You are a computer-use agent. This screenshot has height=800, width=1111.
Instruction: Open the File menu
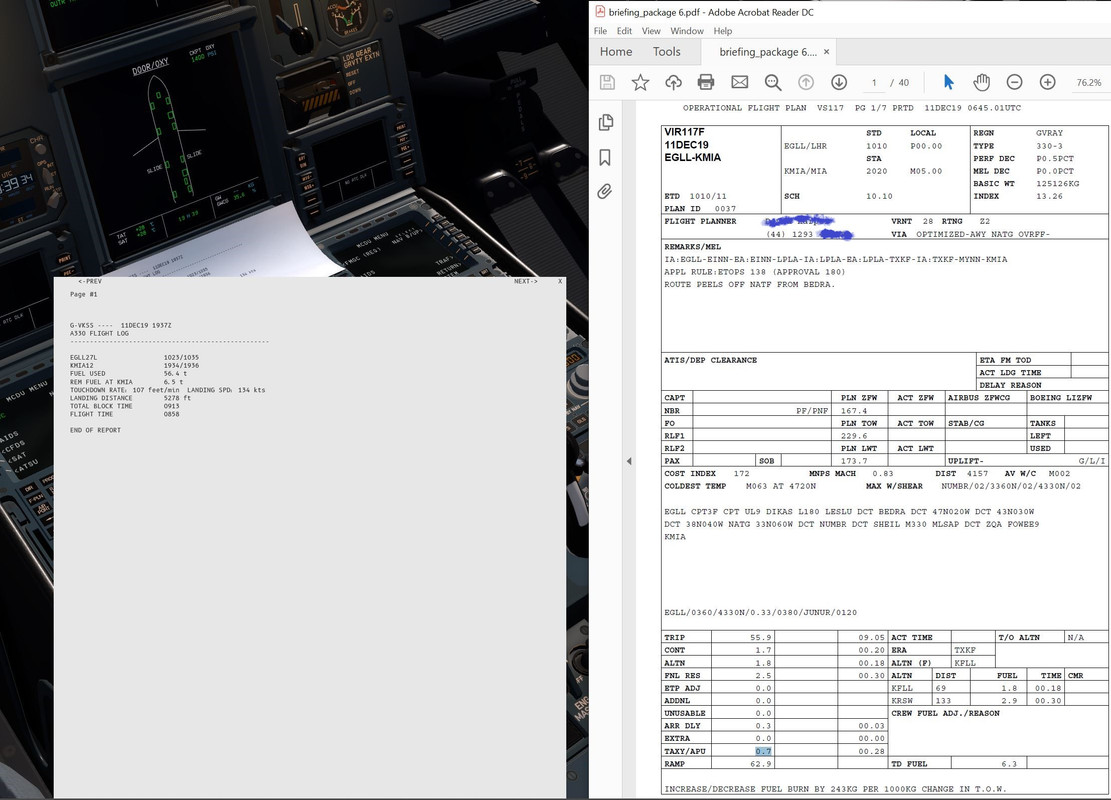(x=600, y=31)
